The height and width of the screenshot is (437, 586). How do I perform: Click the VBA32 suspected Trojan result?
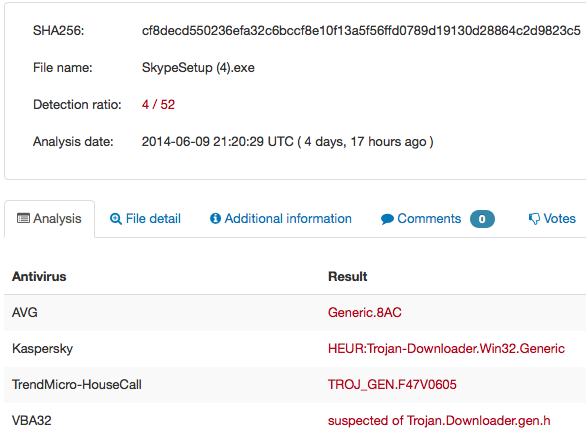[x=439, y=421]
